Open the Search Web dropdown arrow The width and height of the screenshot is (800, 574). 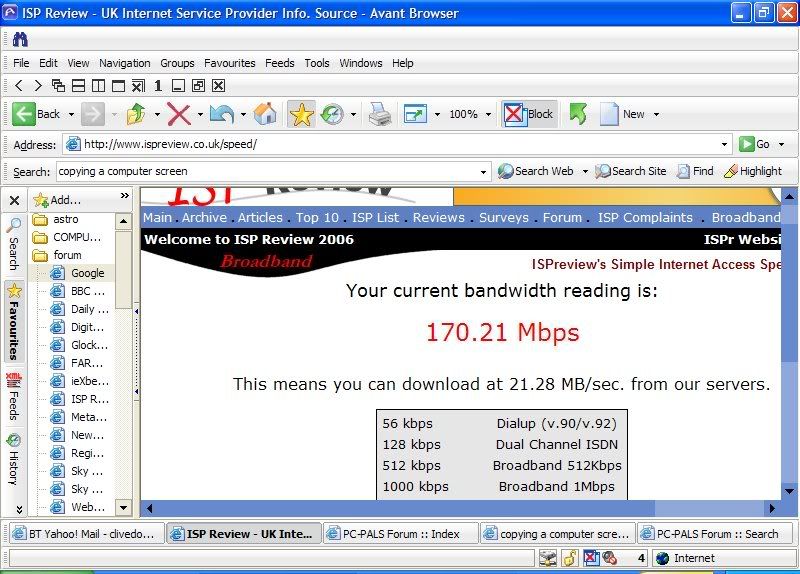click(585, 171)
